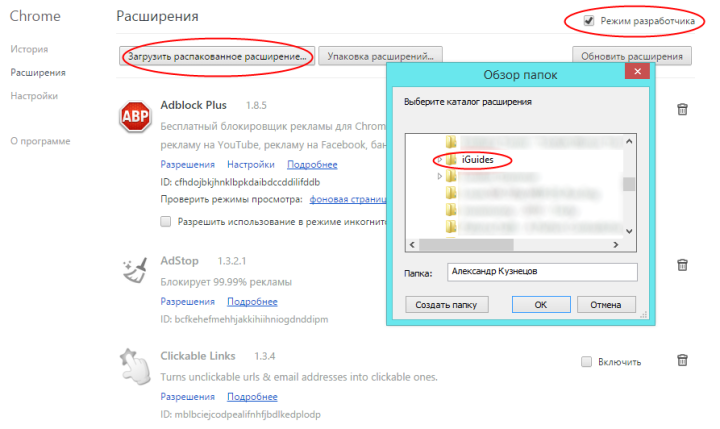Toggle the Режим разработчика checkbox
This screenshot has width=720, height=429.
tap(589, 21)
